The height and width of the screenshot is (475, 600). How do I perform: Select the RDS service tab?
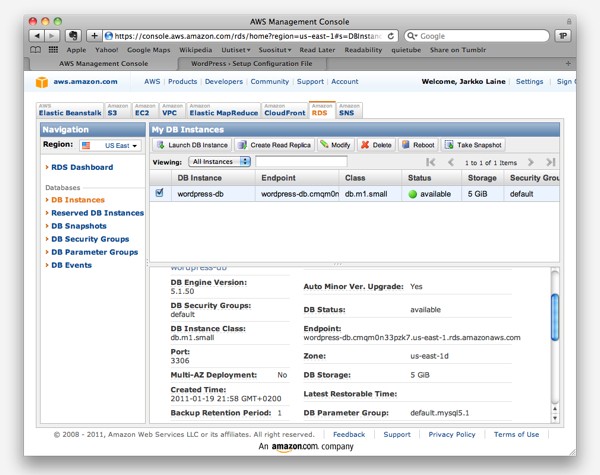pos(322,110)
